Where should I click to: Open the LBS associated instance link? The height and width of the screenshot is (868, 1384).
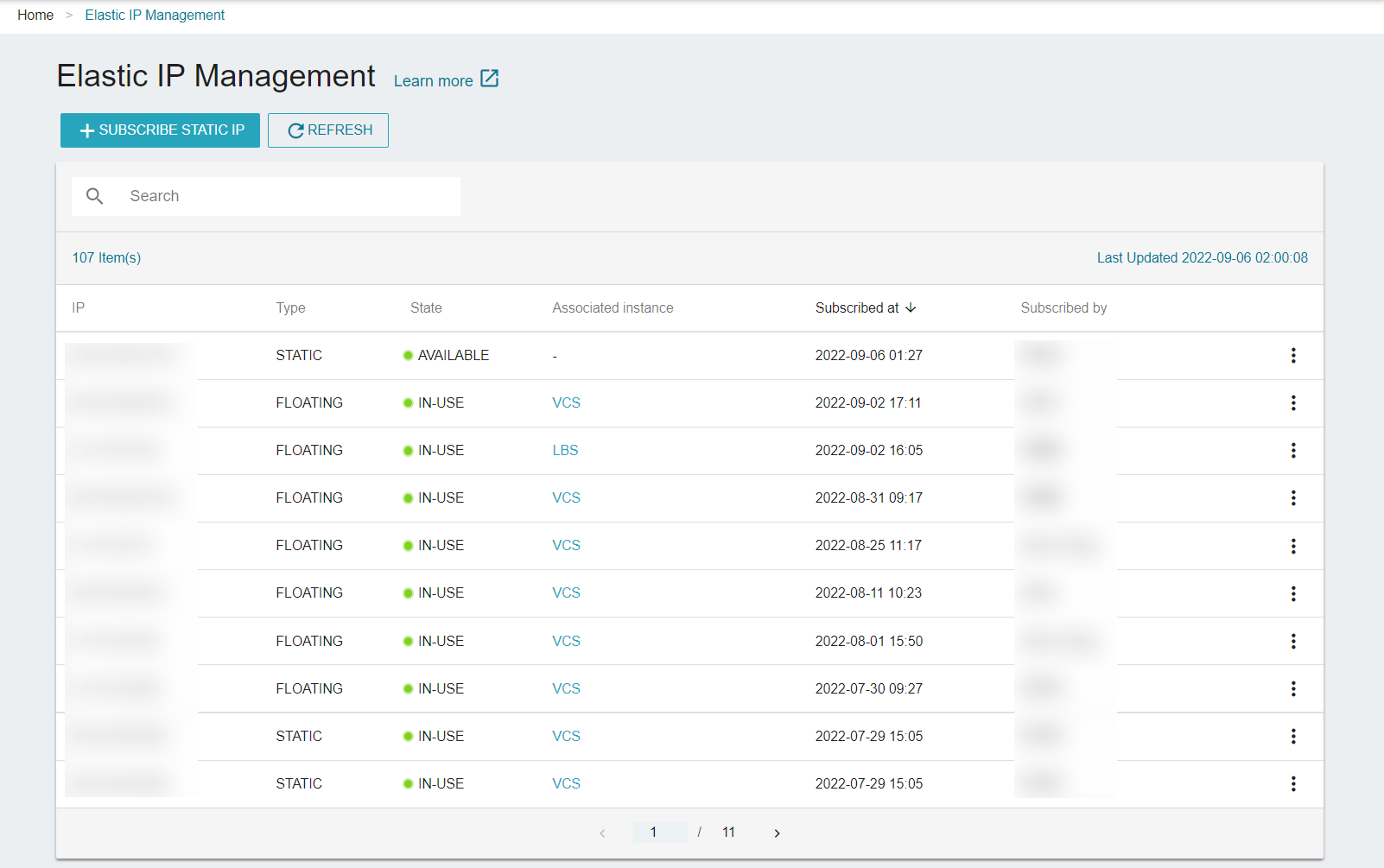click(566, 451)
